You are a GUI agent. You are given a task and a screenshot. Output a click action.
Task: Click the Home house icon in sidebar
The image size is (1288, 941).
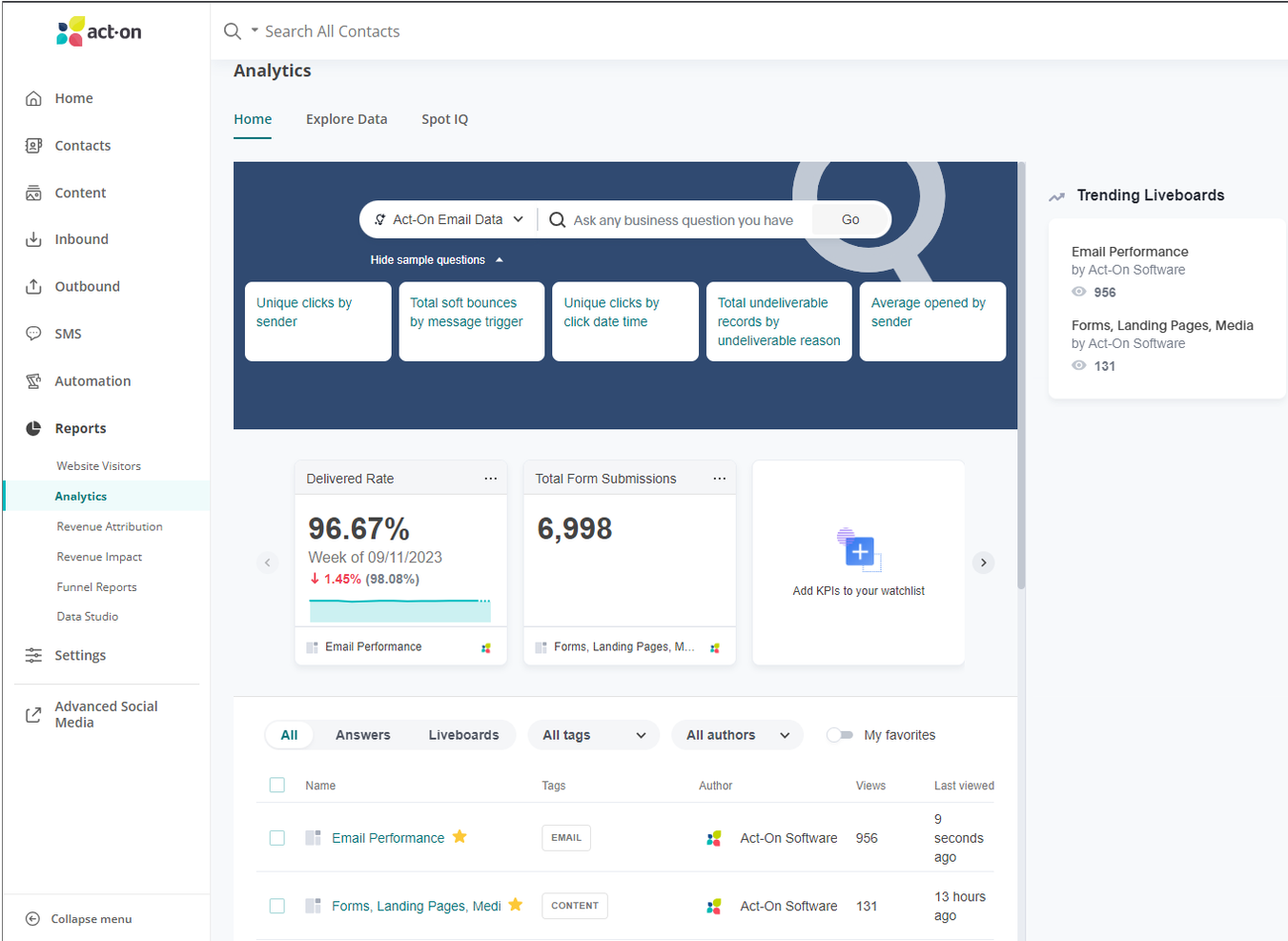(33, 98)
